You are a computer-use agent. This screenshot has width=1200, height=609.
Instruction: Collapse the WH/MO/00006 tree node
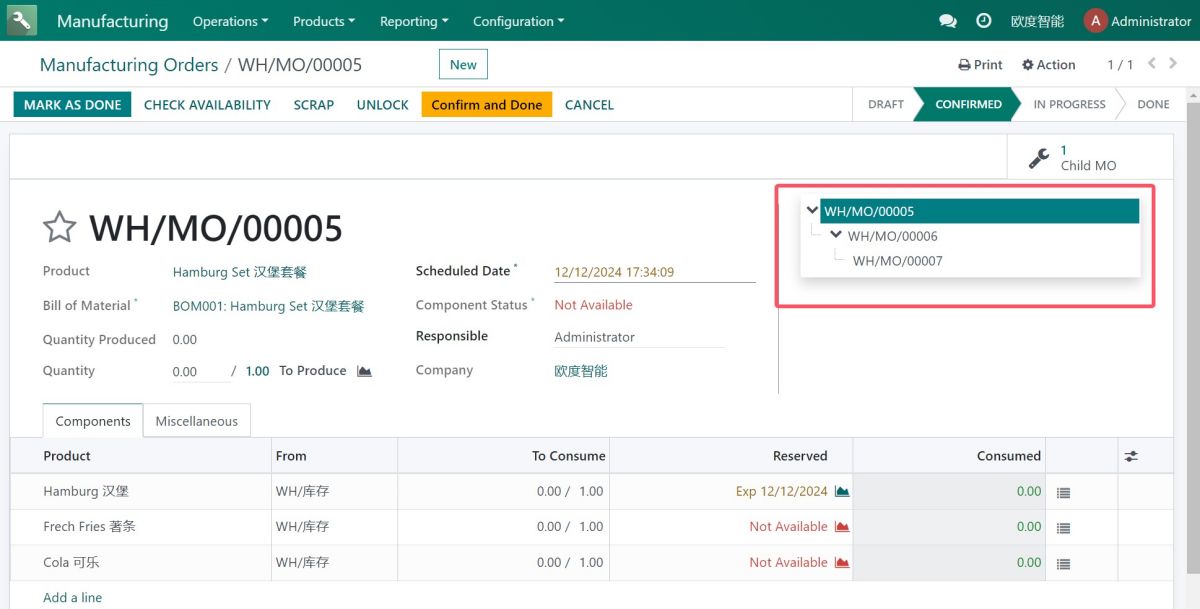(x=837, y=236)
